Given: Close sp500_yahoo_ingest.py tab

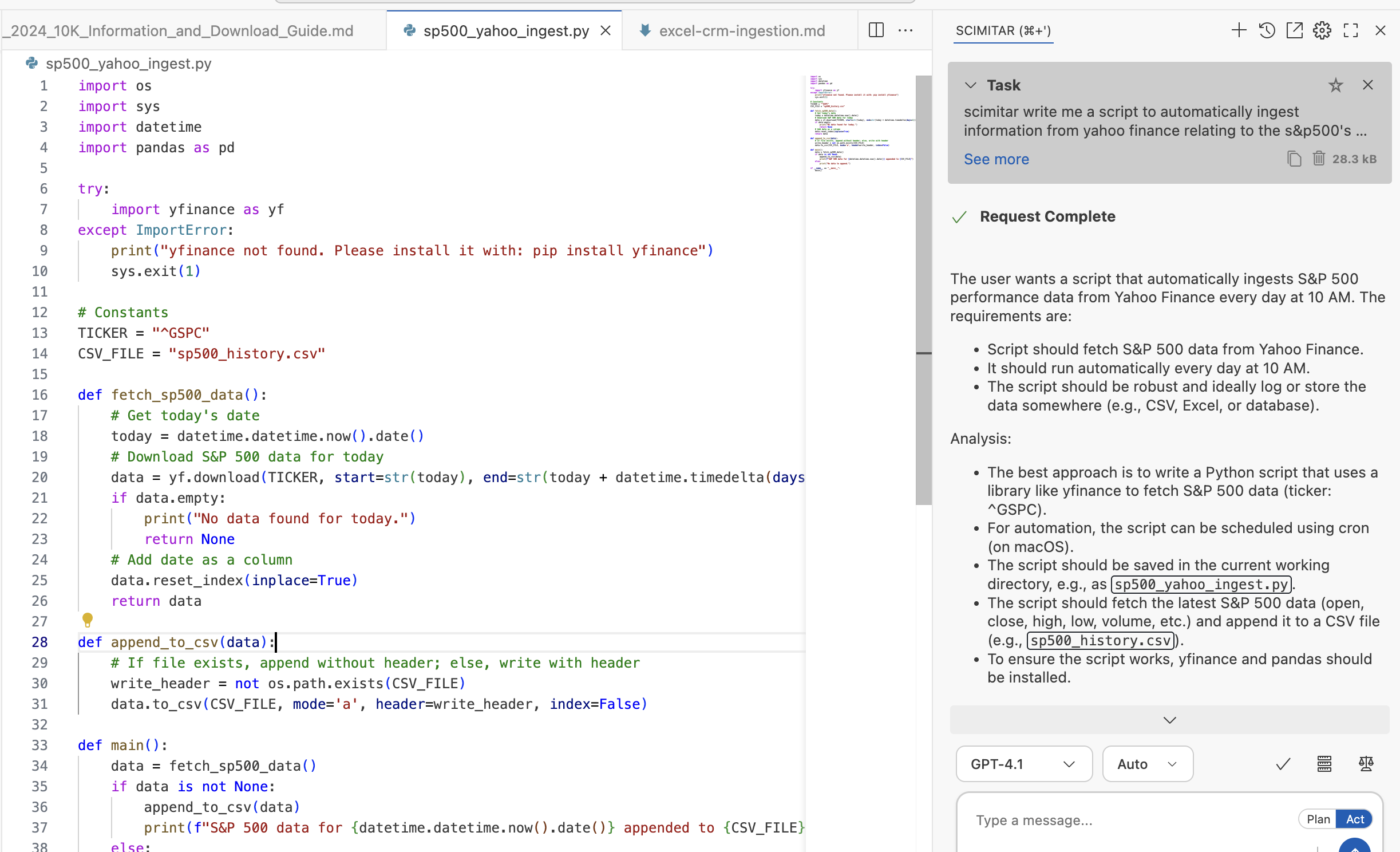Looking at the screenshot, I should click(606, 31).
